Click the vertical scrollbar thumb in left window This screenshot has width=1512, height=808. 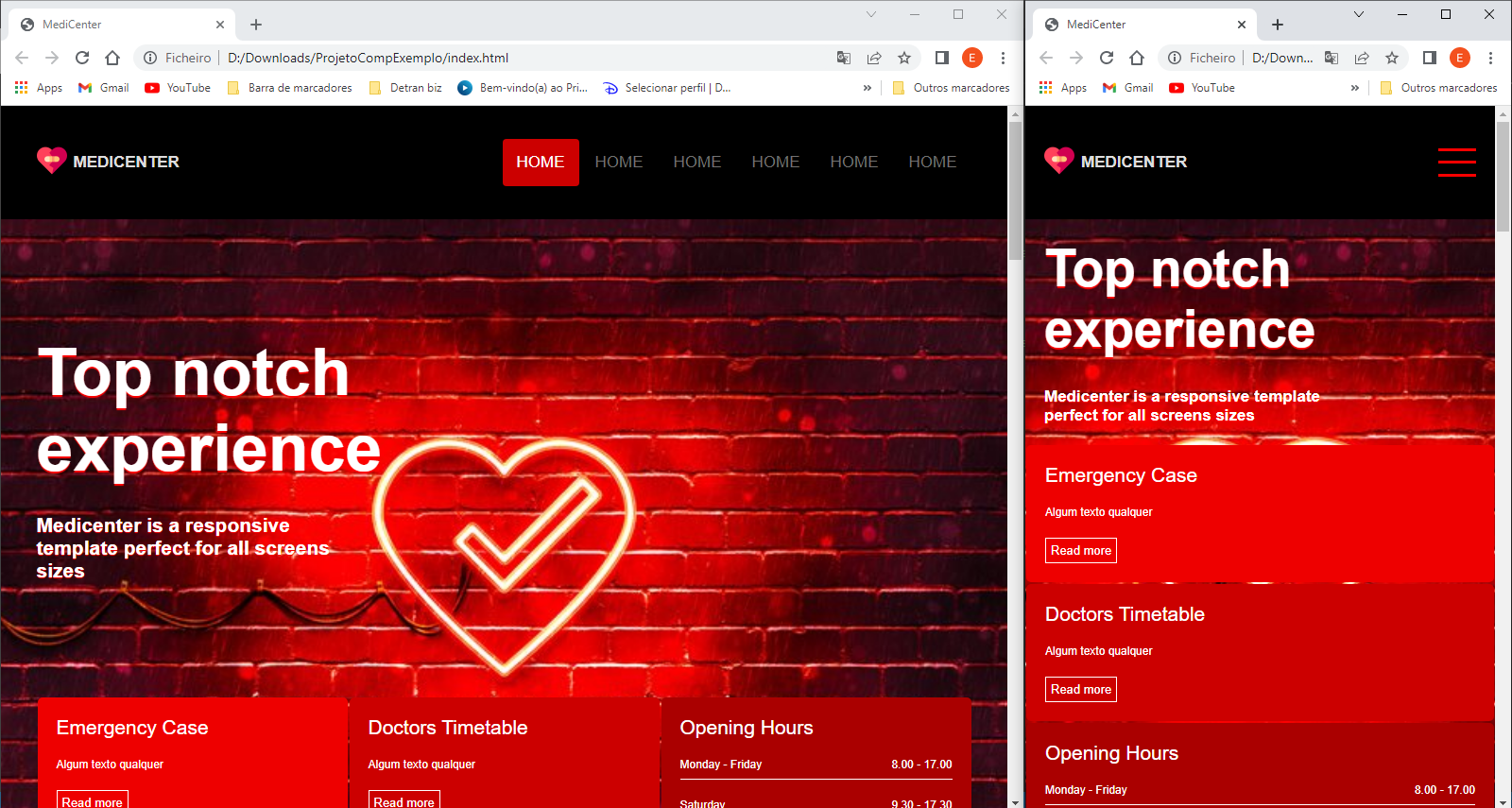point(1015,190)
